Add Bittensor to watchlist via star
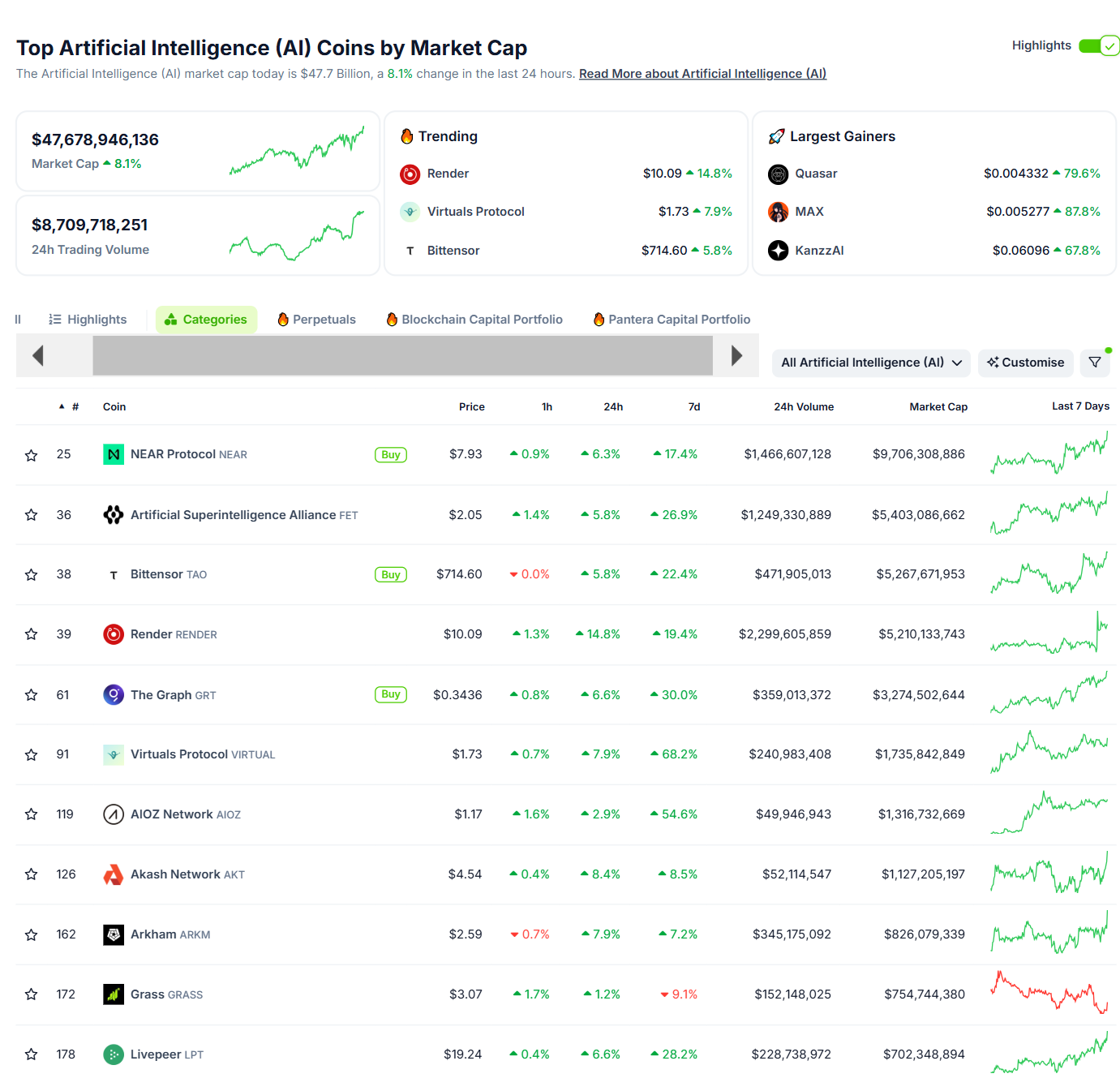This screenshot has height=1078, width=1120. click(x=32, y=574)
